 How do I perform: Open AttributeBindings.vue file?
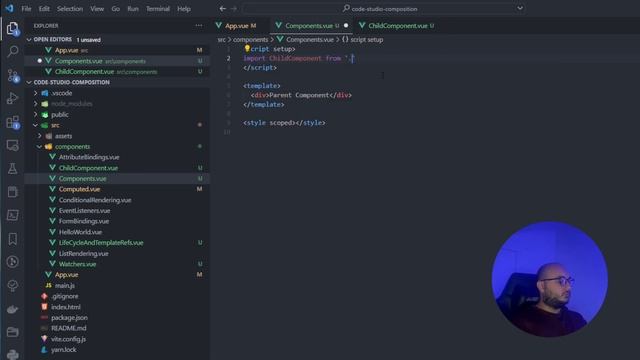coord(118,157)
